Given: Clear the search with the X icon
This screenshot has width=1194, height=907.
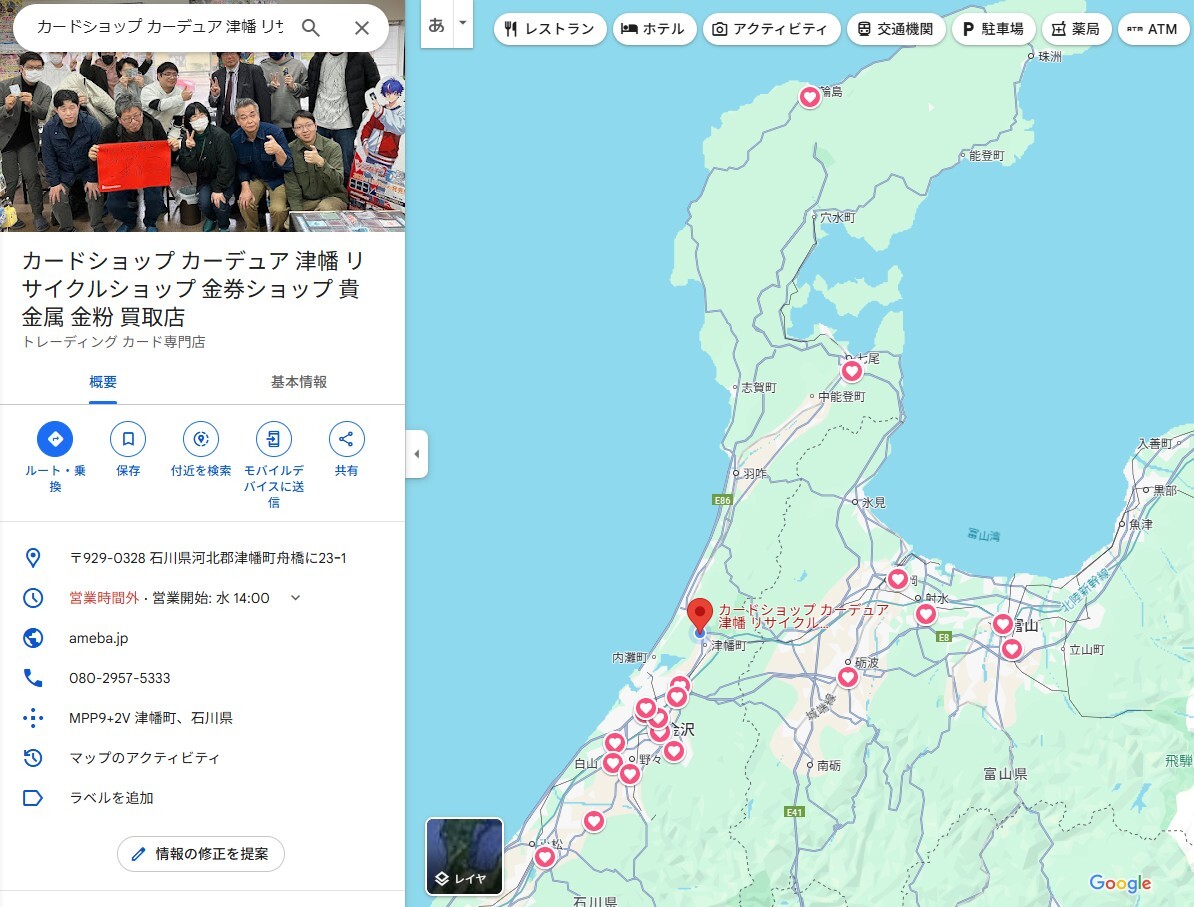Looking at the screenshot, I should [x=362, y=27].
